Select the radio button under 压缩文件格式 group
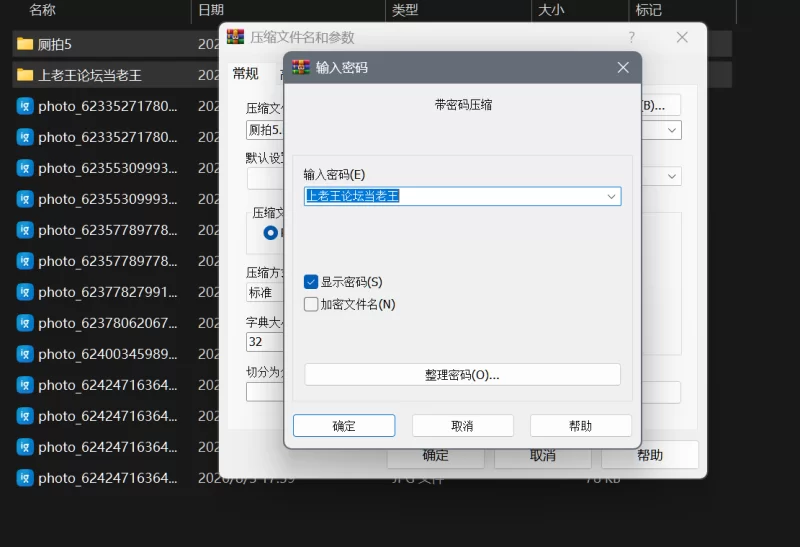Screen dimensions: 800x547 pyautogui.click(x=270, y=233)
